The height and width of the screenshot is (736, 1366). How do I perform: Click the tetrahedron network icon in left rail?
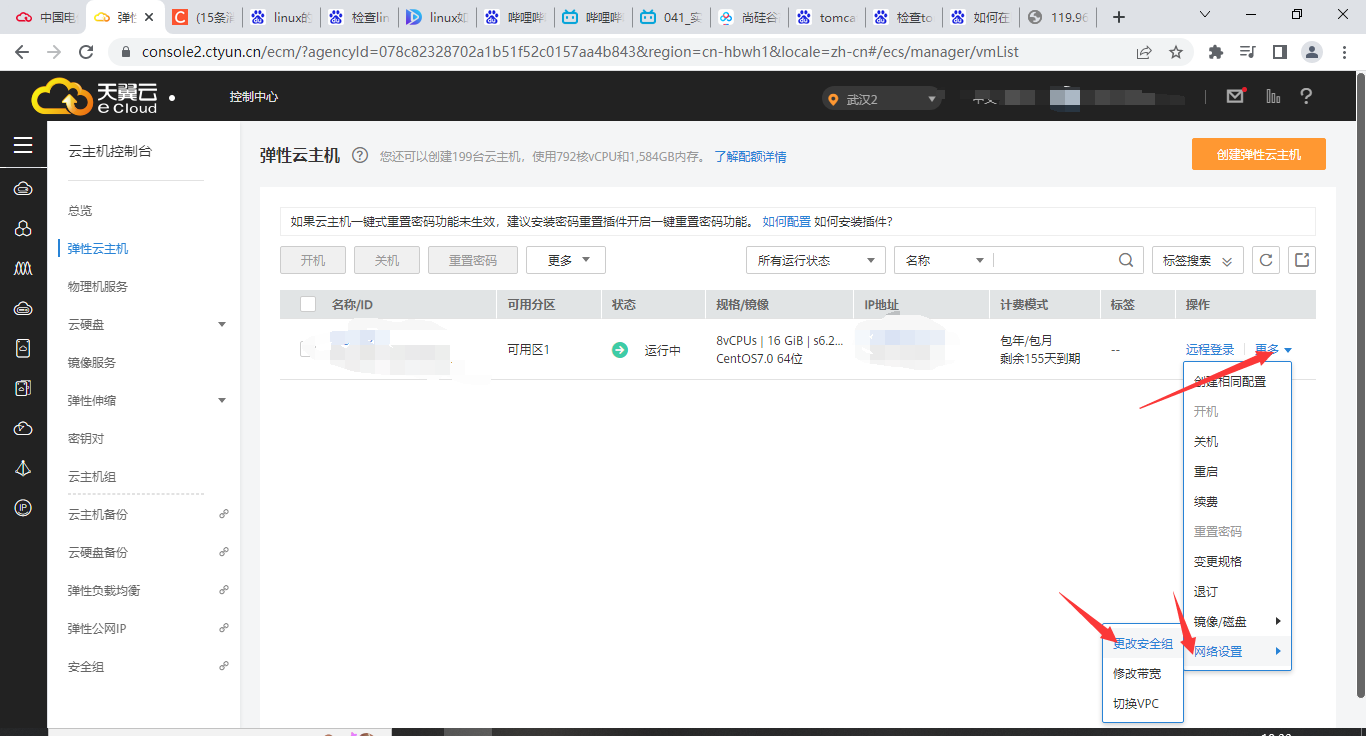[23, 468]
